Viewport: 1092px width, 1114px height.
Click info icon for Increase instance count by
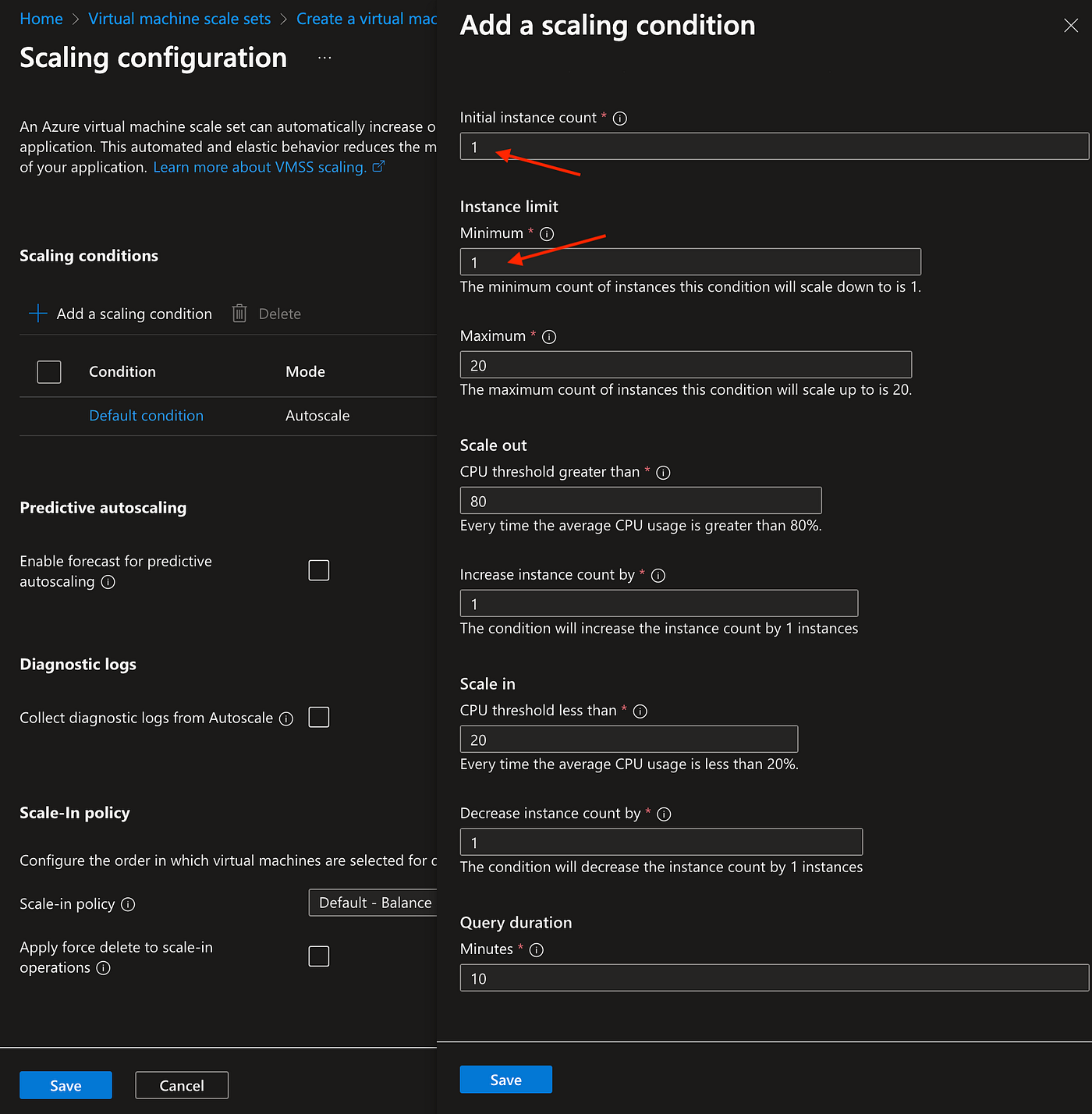tap(658, 576)
